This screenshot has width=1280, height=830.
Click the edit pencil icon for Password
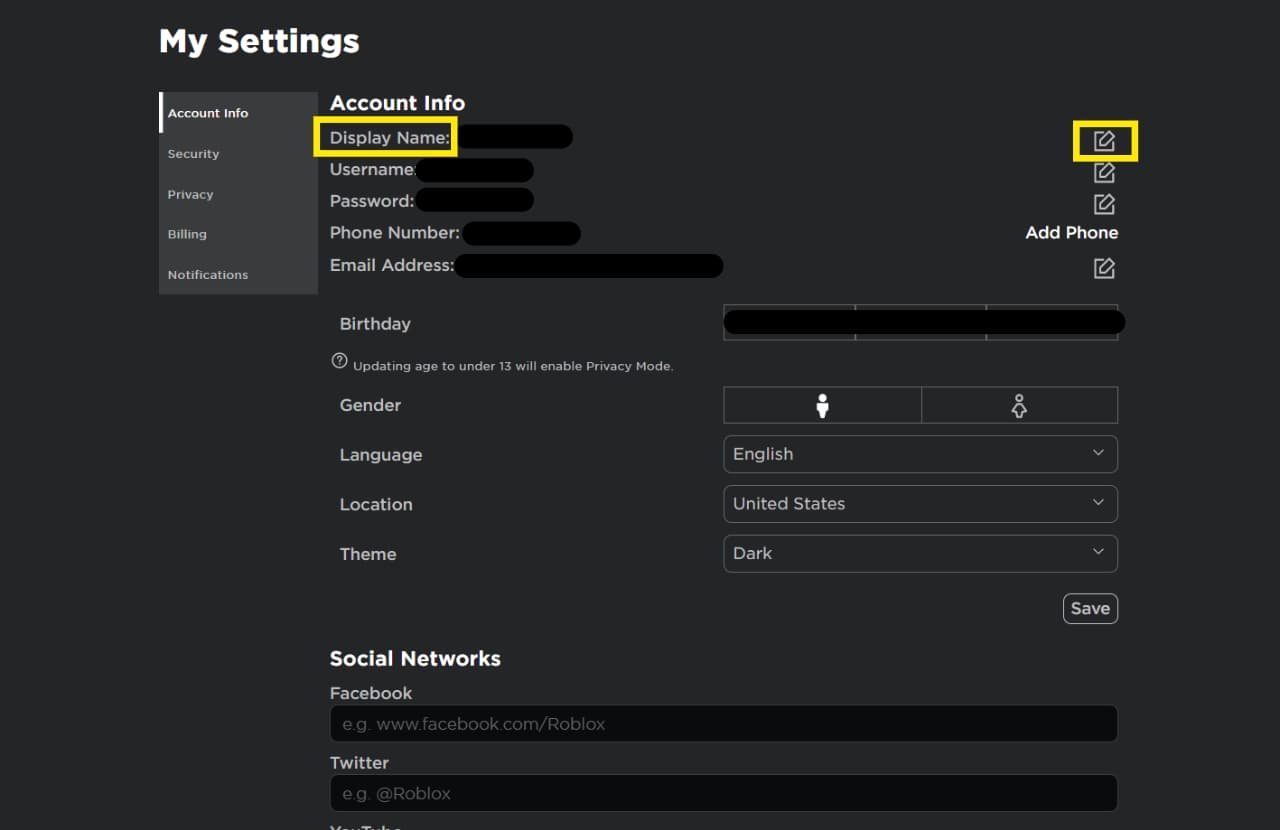click(1104, 203)
